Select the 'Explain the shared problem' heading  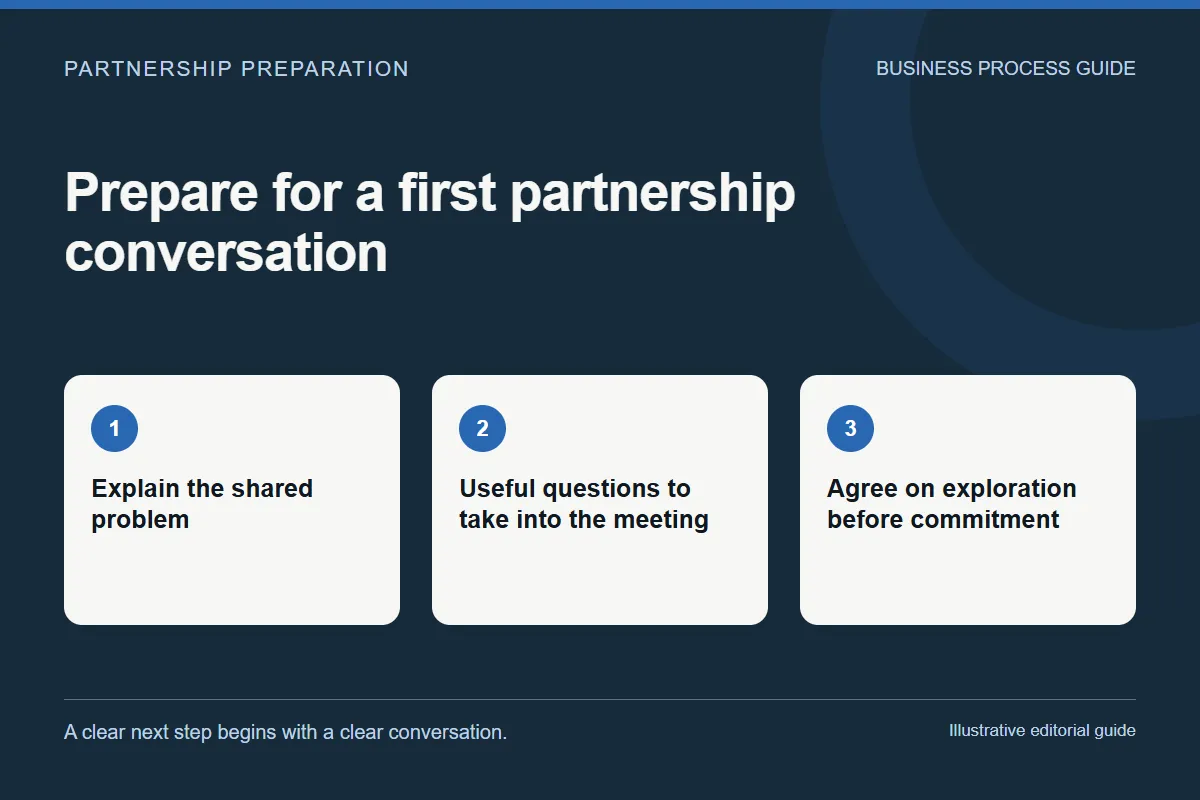click(202, 504)
